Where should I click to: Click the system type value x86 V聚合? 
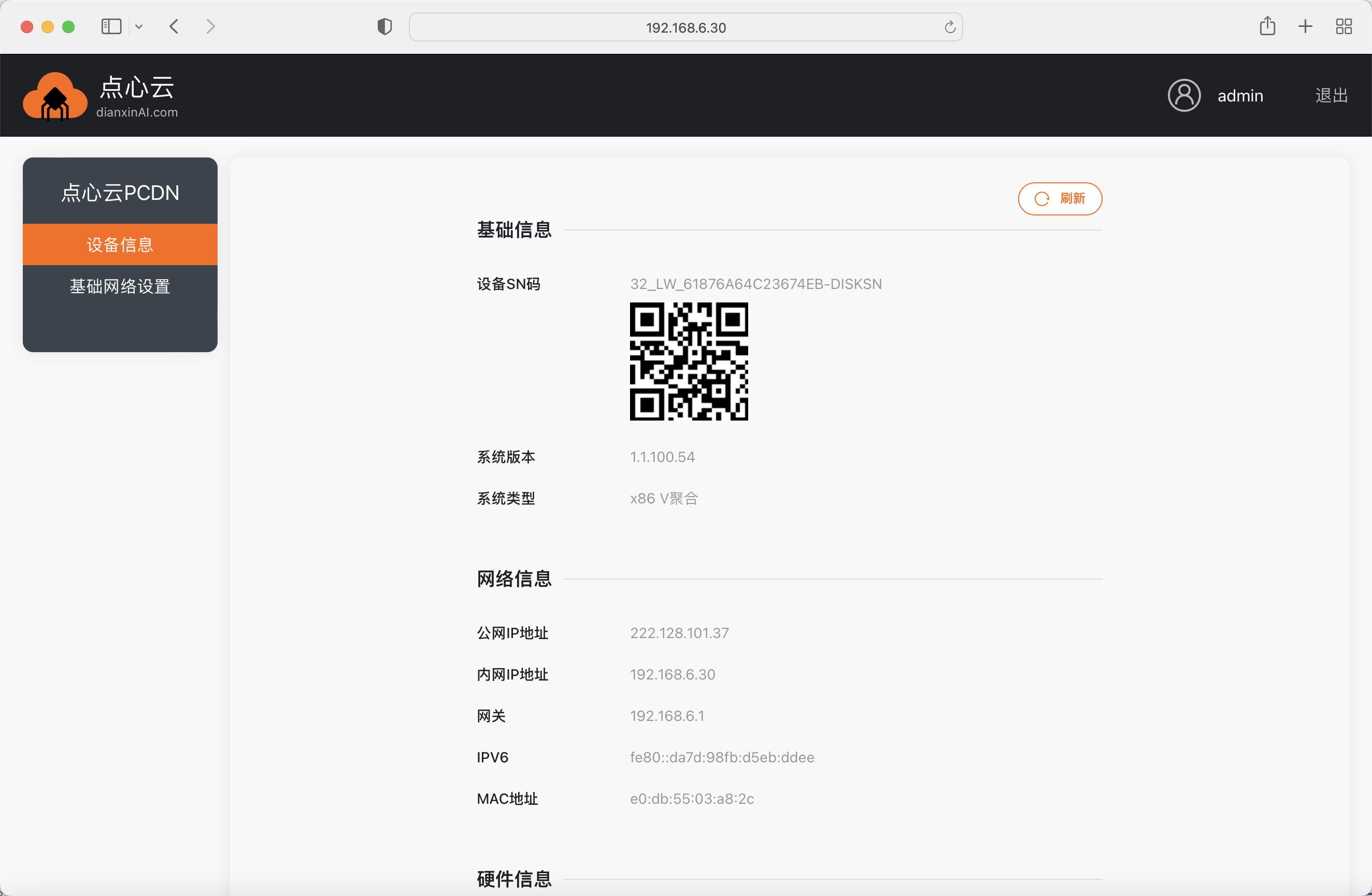point(664,498)
